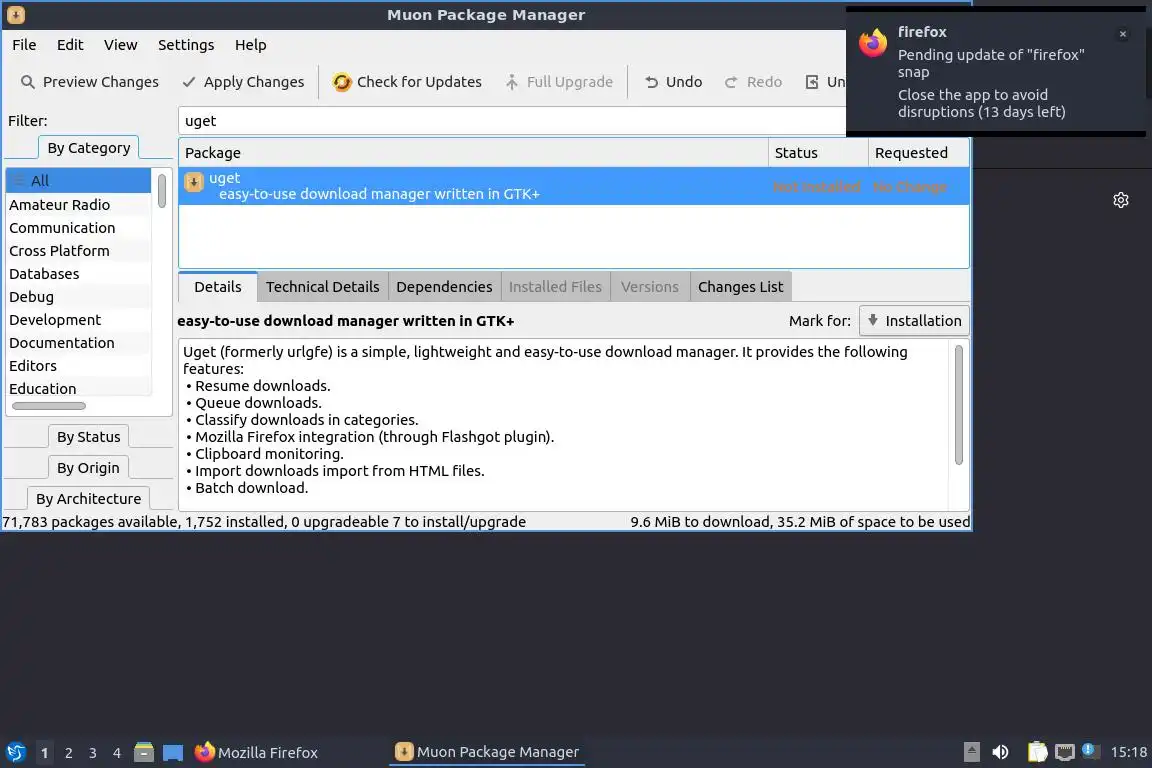The height and width of the screenshot is (768, 1152).
Task: Switch to the Details tab
Action: (x=217, y=287)
